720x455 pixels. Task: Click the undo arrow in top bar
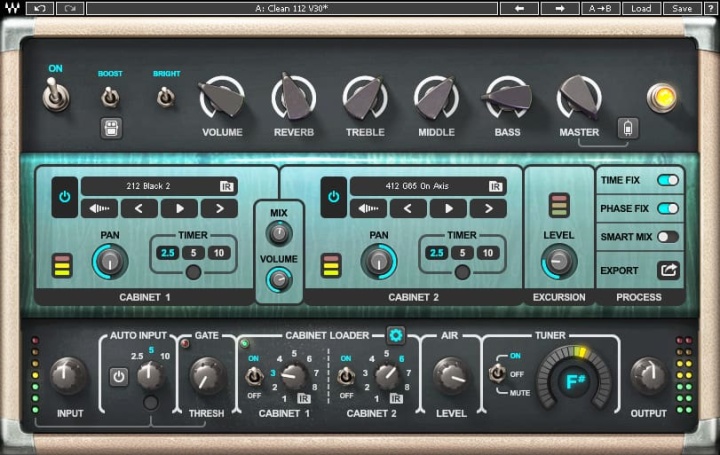(40, 8)
